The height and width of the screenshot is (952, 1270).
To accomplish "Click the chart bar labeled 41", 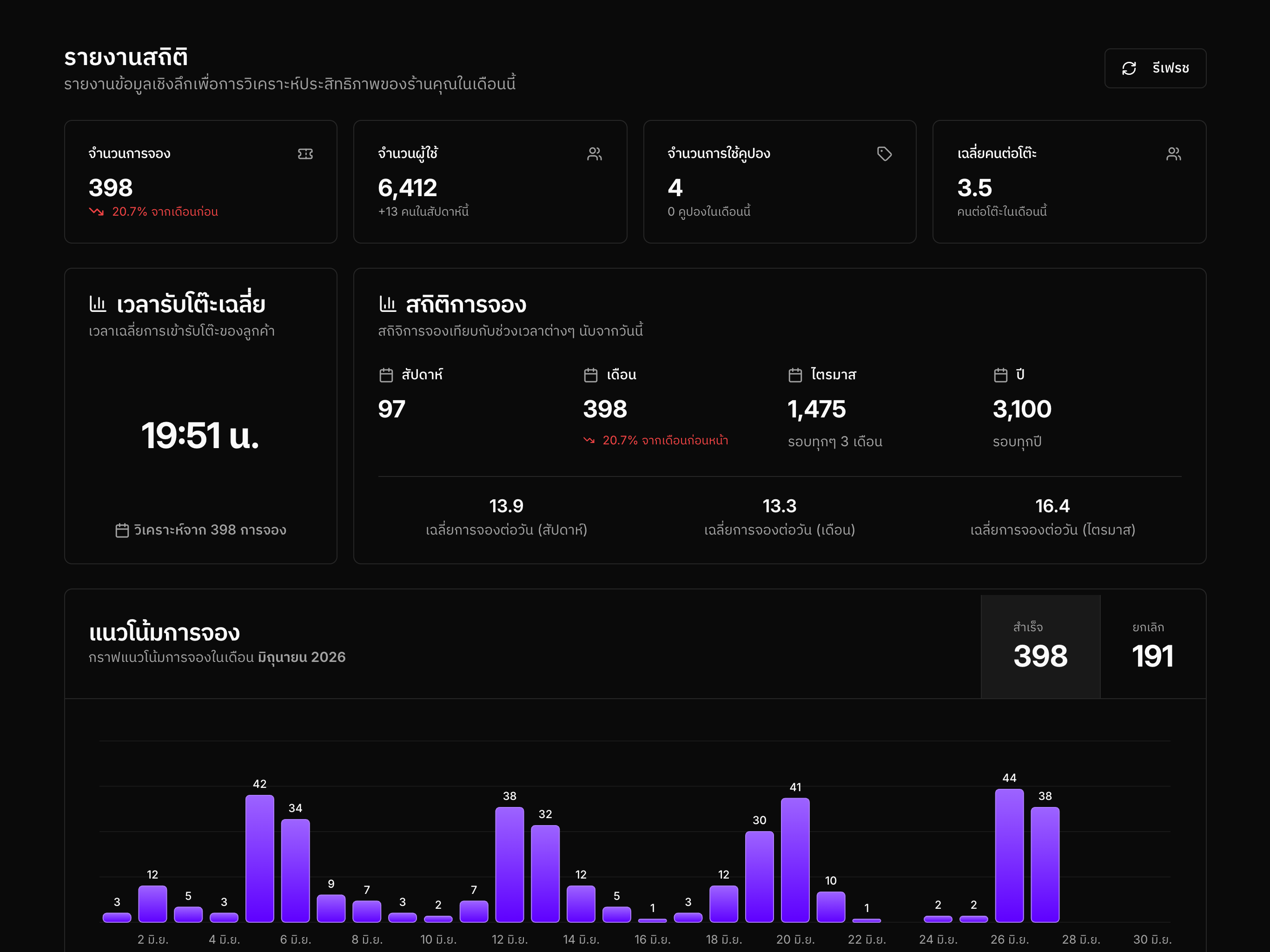I will pos(795,860).
